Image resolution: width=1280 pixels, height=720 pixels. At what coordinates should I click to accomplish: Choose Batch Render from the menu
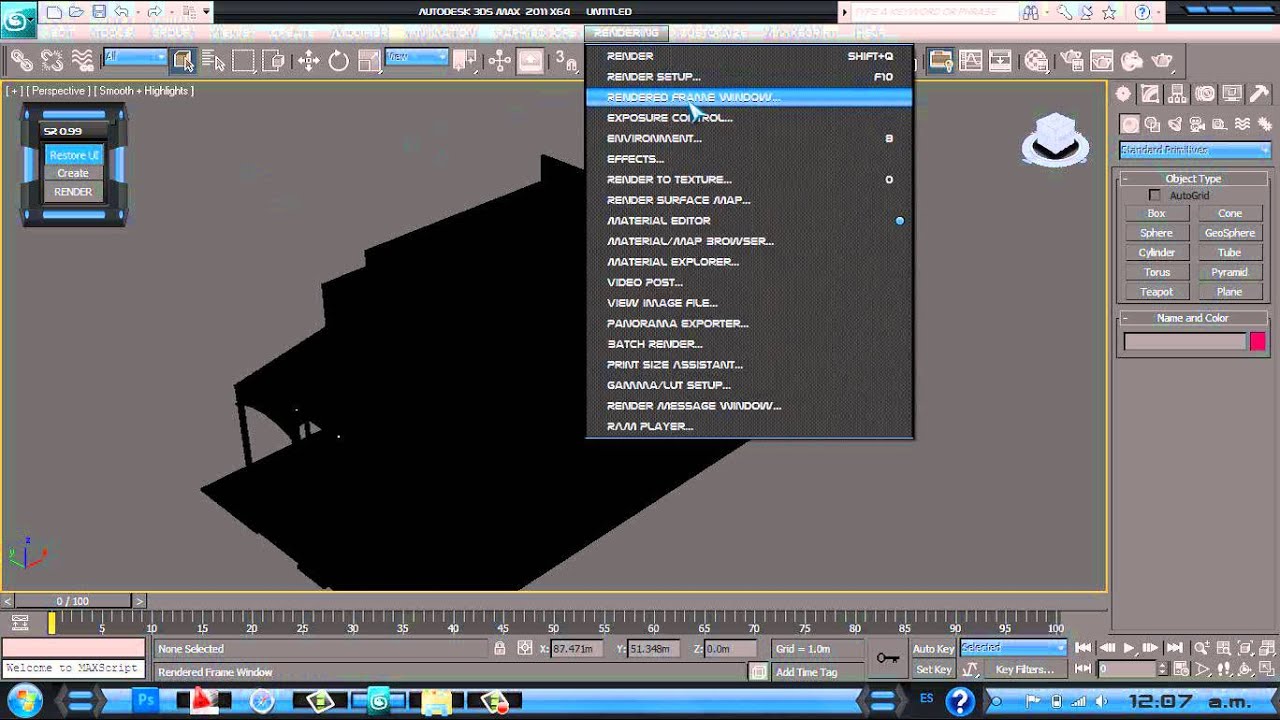[749, 344]
